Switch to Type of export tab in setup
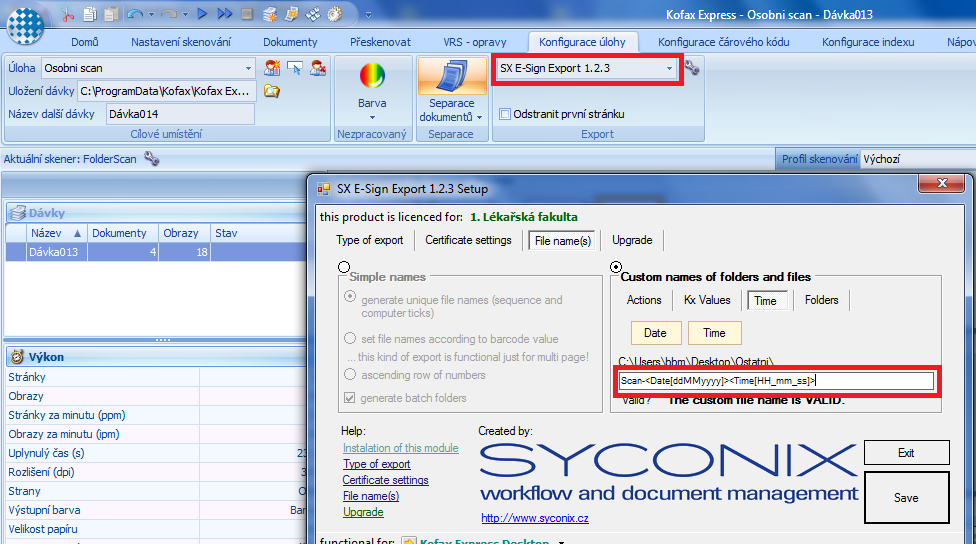The height and width of the screenshot is (544, 976). click(x=370, y=240)
